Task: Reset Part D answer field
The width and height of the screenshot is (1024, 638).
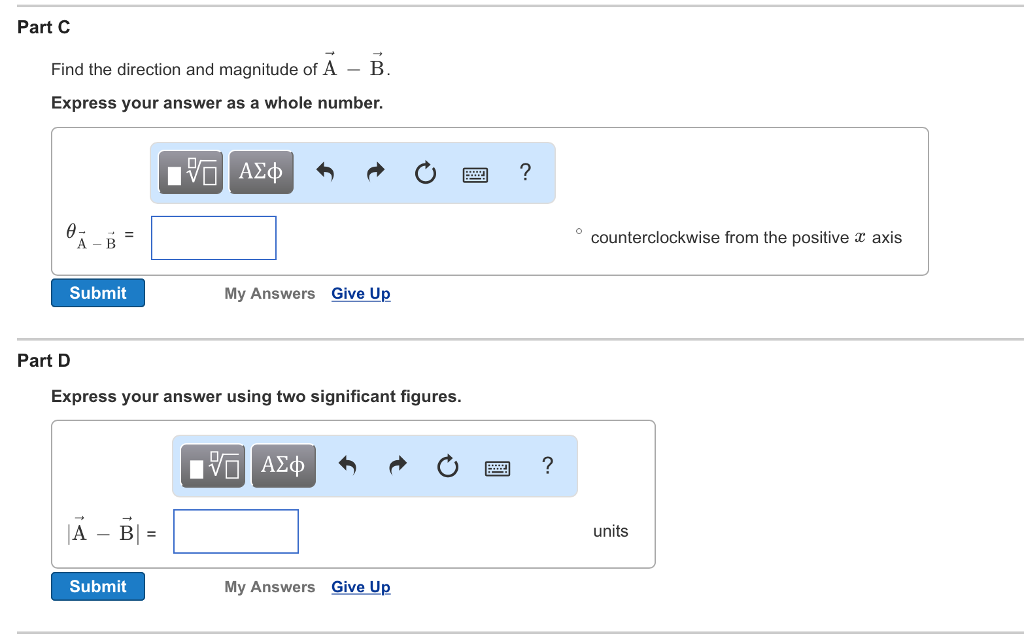Action: click(447, 467)
